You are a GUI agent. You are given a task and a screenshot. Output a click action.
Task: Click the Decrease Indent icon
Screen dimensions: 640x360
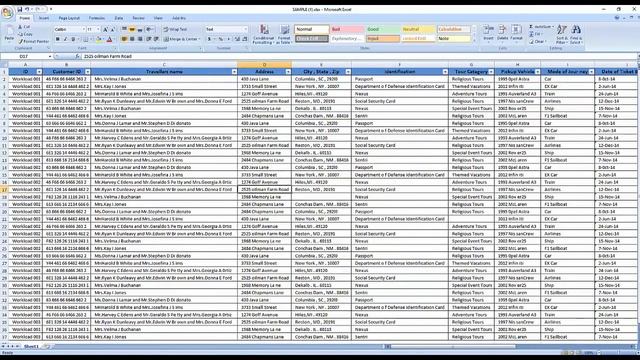[x=149, y=39]
